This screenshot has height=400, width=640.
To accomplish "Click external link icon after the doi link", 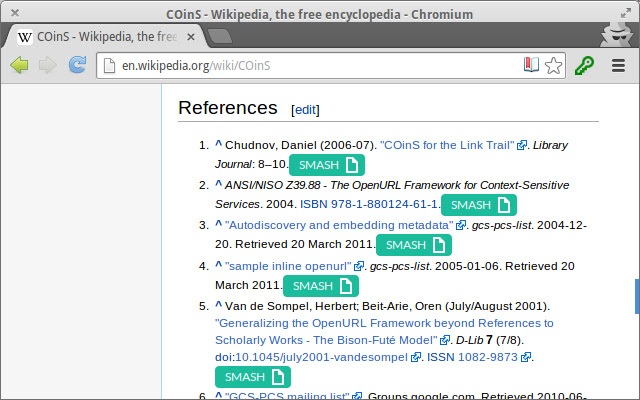I will coord(416,357).
